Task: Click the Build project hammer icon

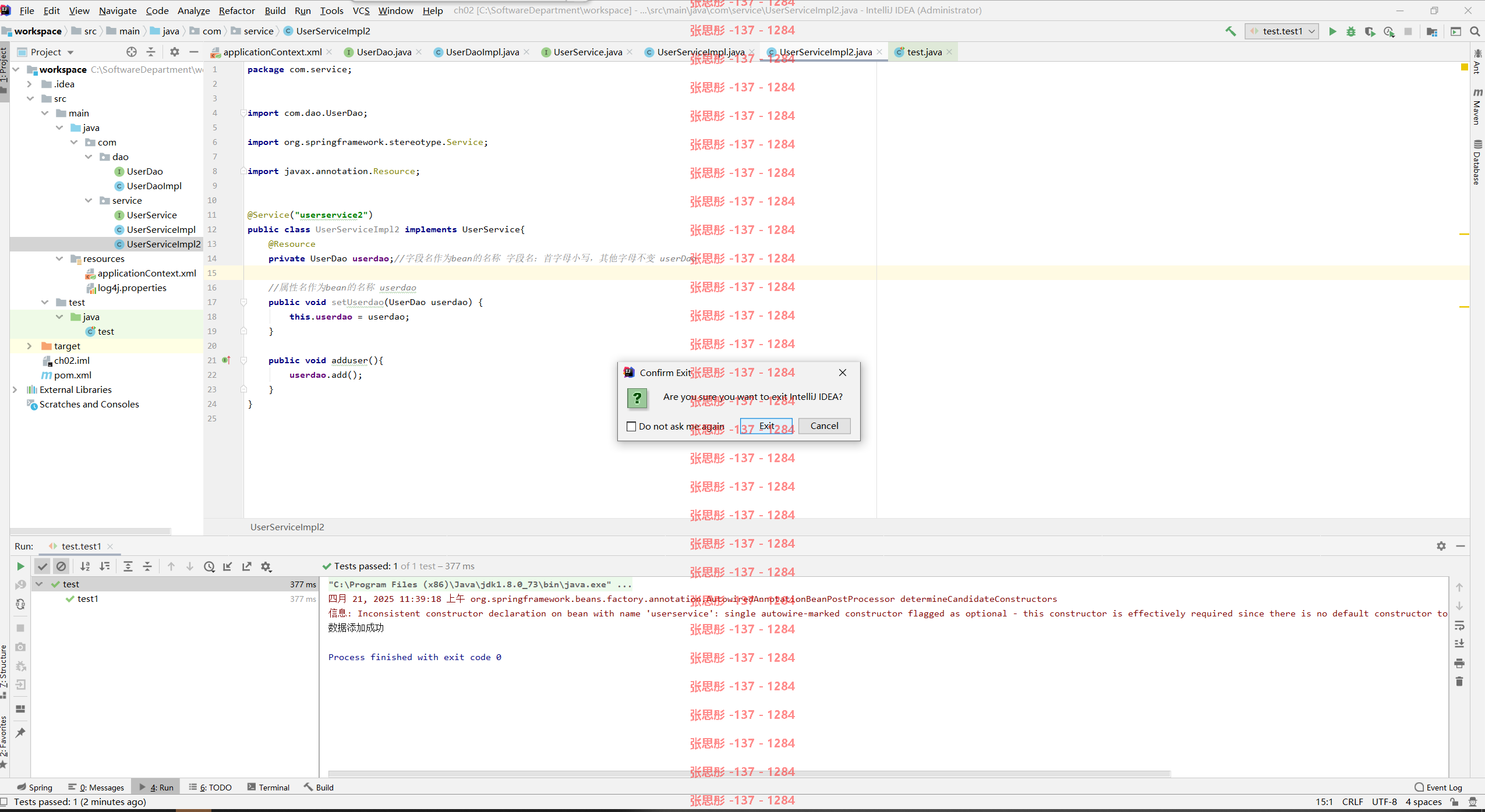Action: (x=1231, y=31)
